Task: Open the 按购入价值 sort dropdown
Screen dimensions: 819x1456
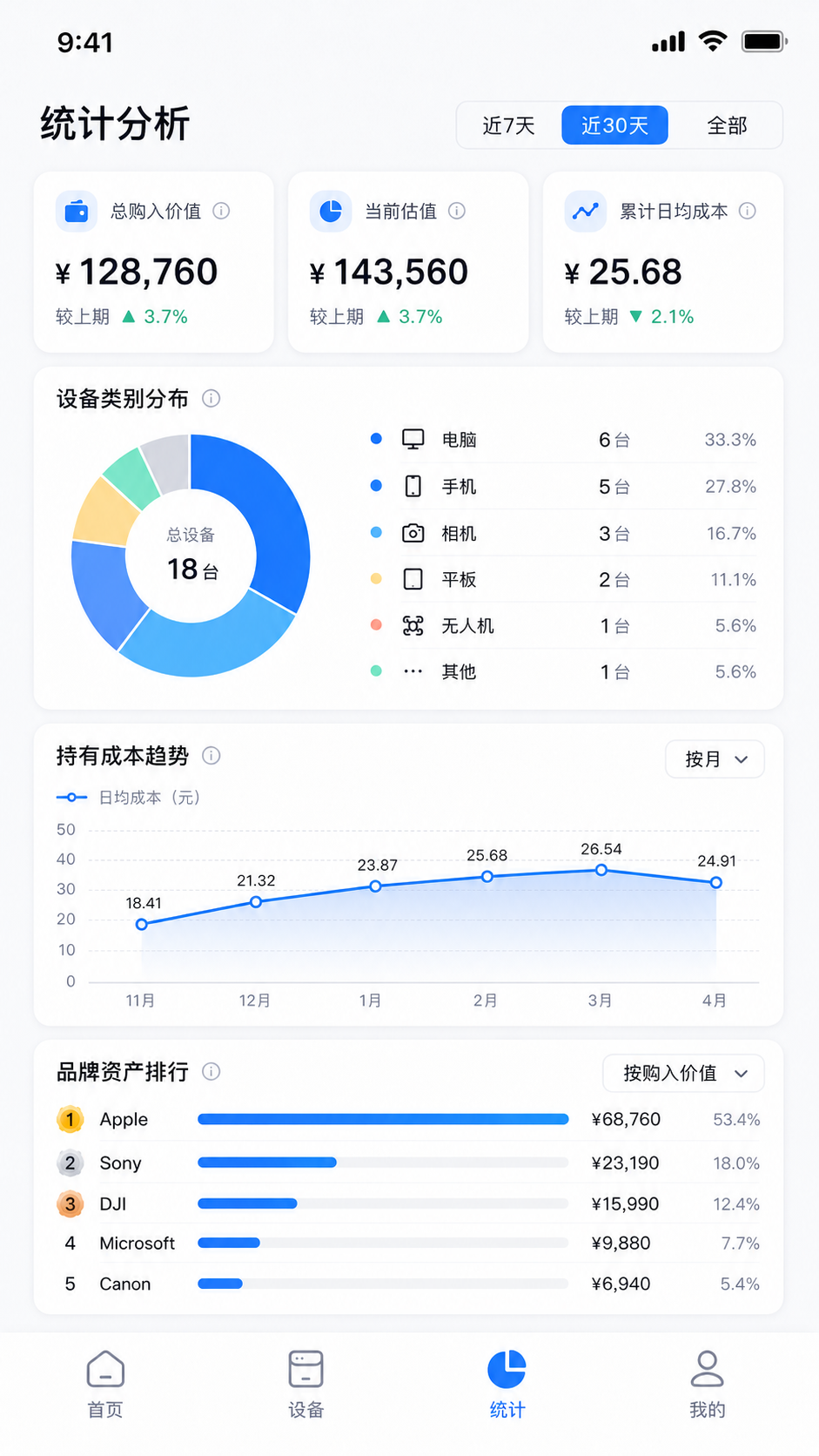Action: click(x=683, y=1073)
